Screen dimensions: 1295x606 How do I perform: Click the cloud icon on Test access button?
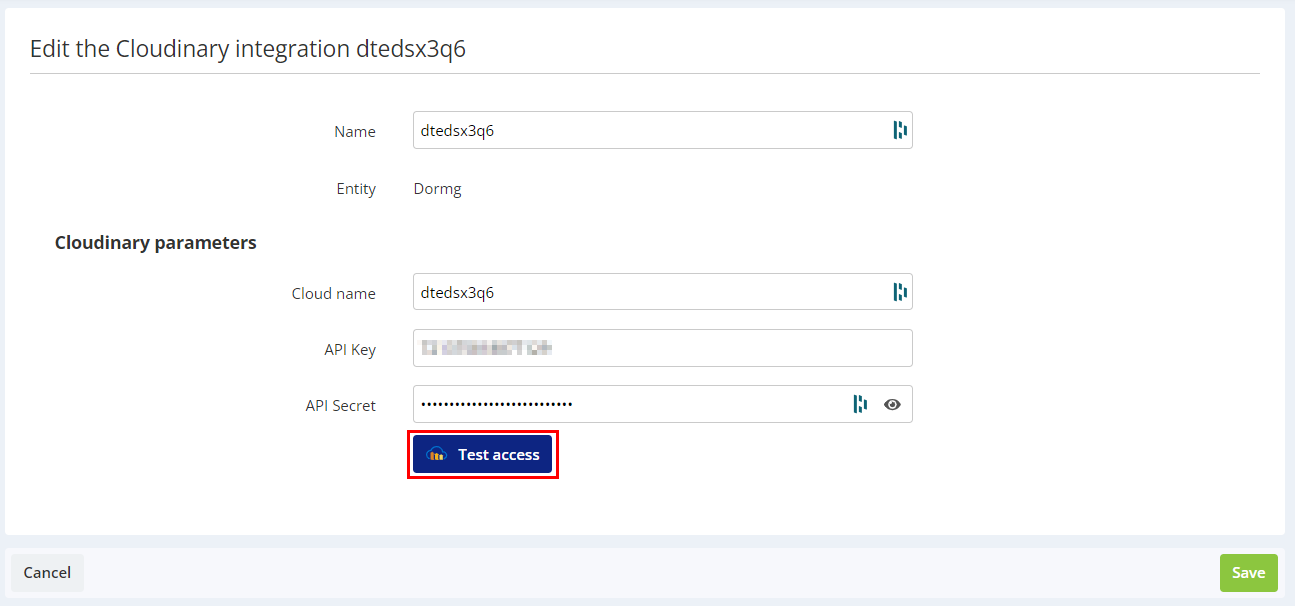tap(436, 455)
